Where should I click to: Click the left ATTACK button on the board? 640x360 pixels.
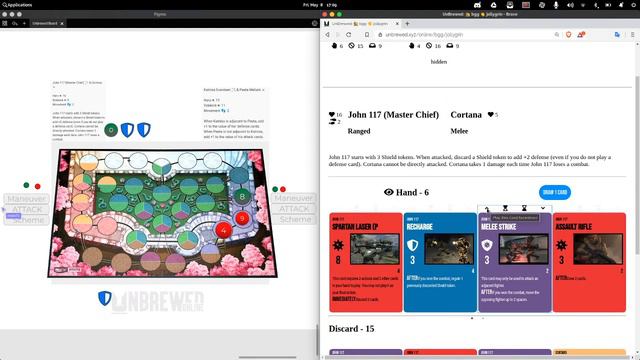coord(27,209)
